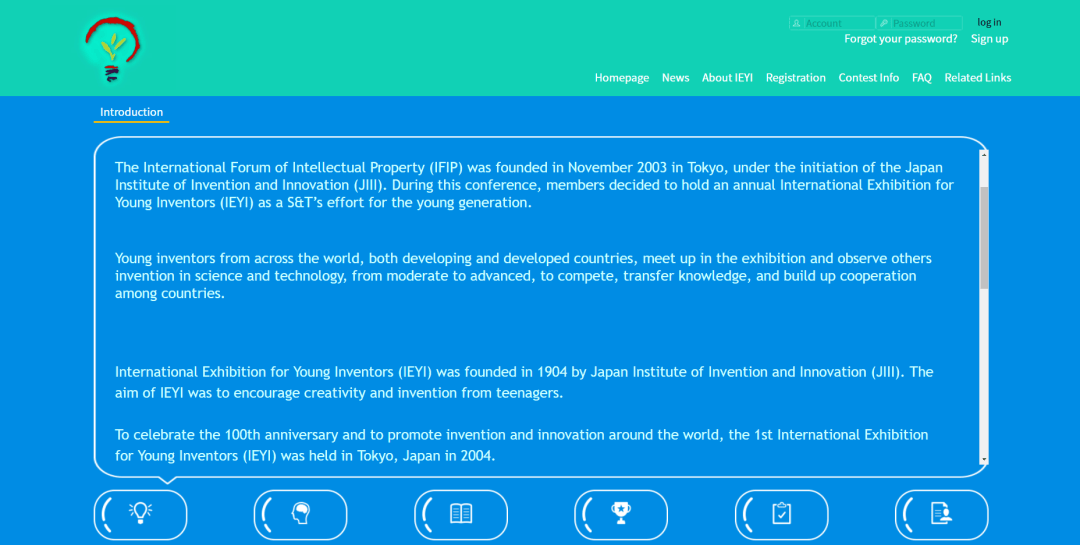Open the open-book icon section

[x=461, y=514]
